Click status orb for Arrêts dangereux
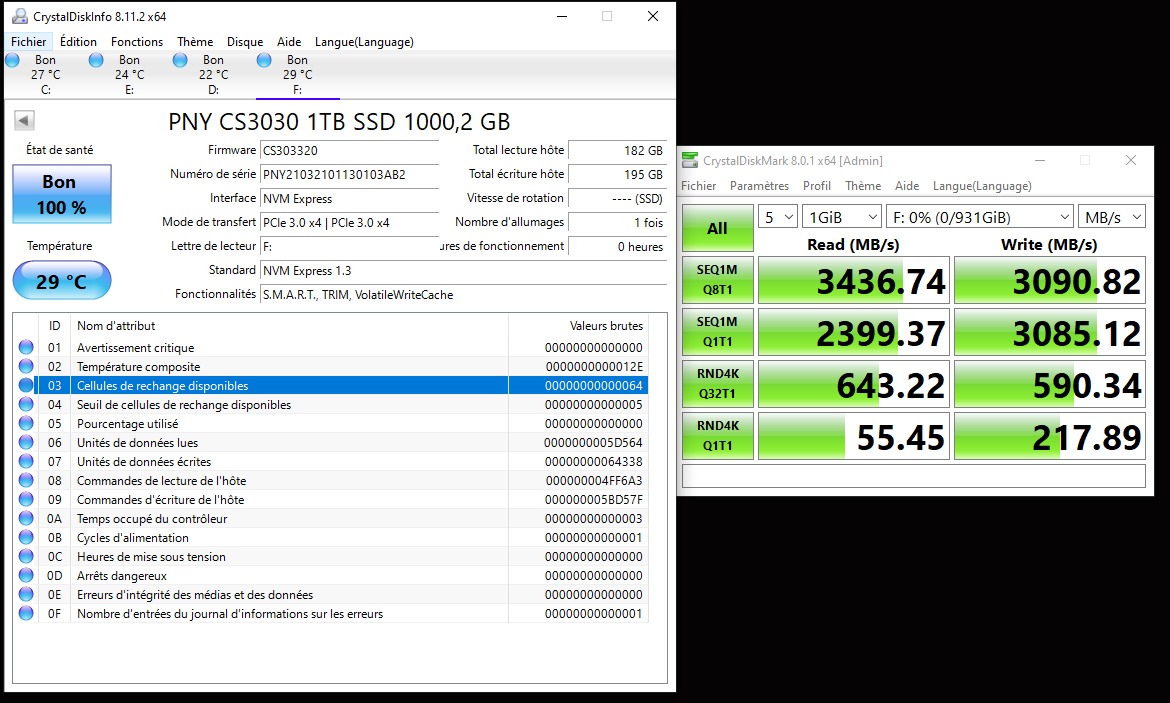1170x703 pixels. (x=26, y=575)
